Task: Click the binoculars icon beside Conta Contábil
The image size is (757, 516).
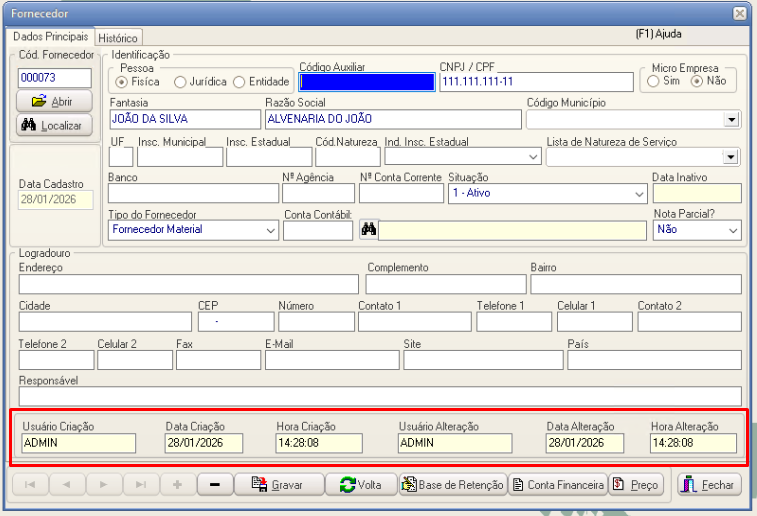Action: [x=368, y=230]
